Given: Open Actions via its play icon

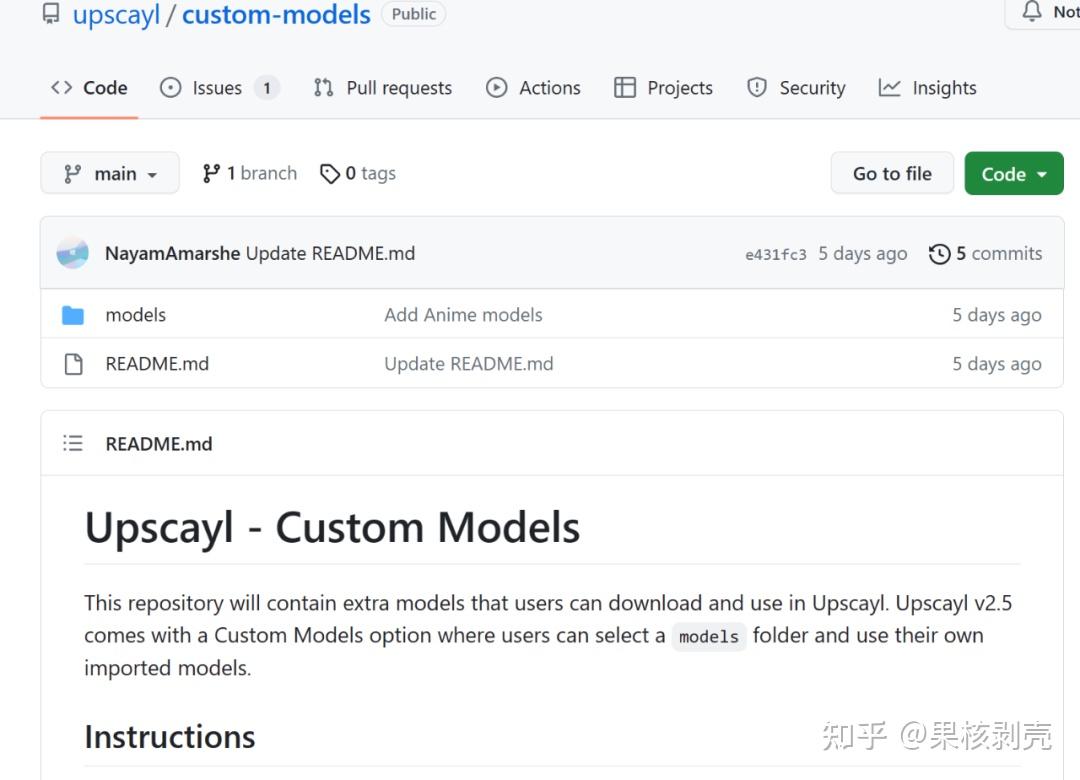Looking at the screenshot, I should coord(497,88).
